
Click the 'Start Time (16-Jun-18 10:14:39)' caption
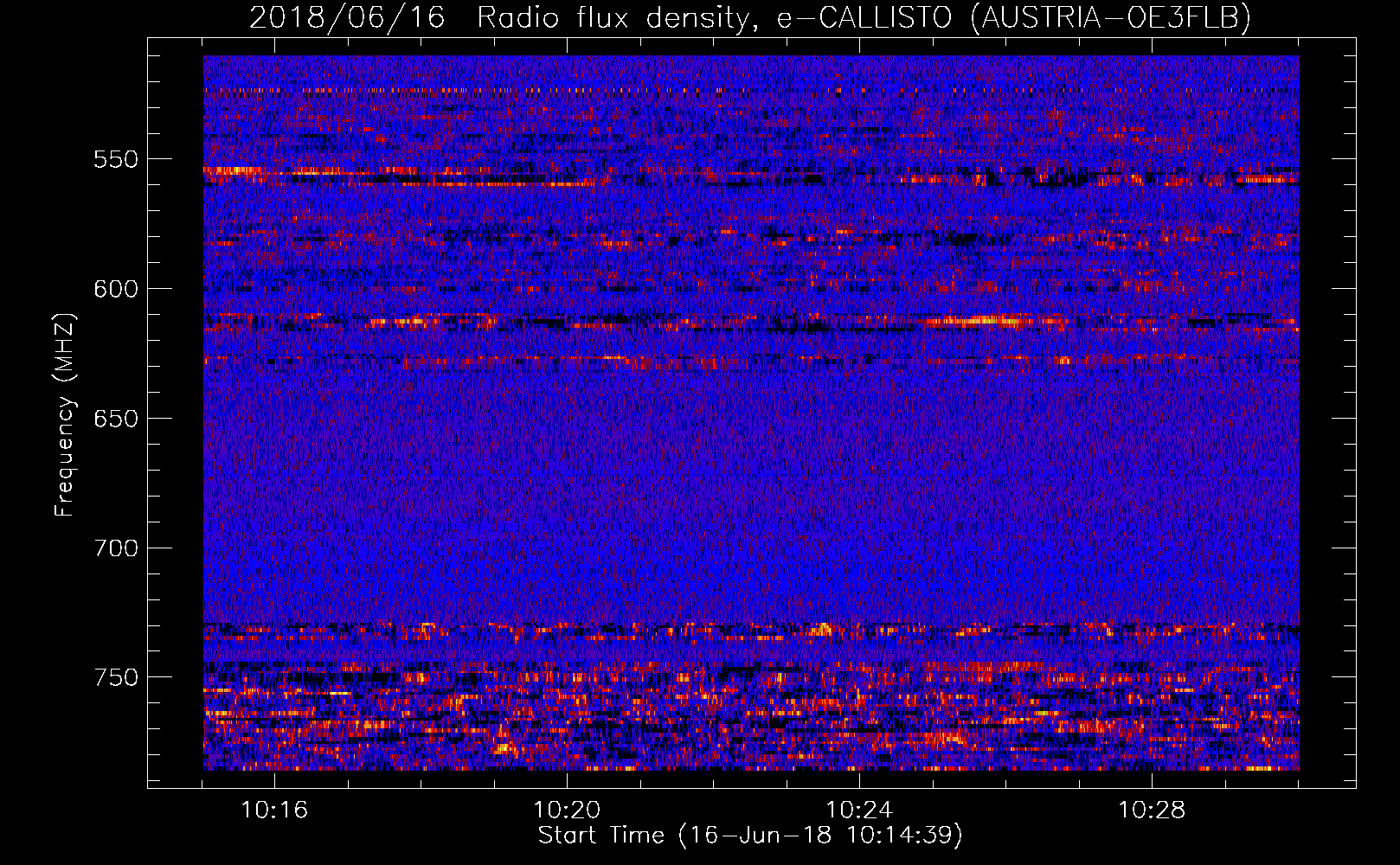coord(750,836)
